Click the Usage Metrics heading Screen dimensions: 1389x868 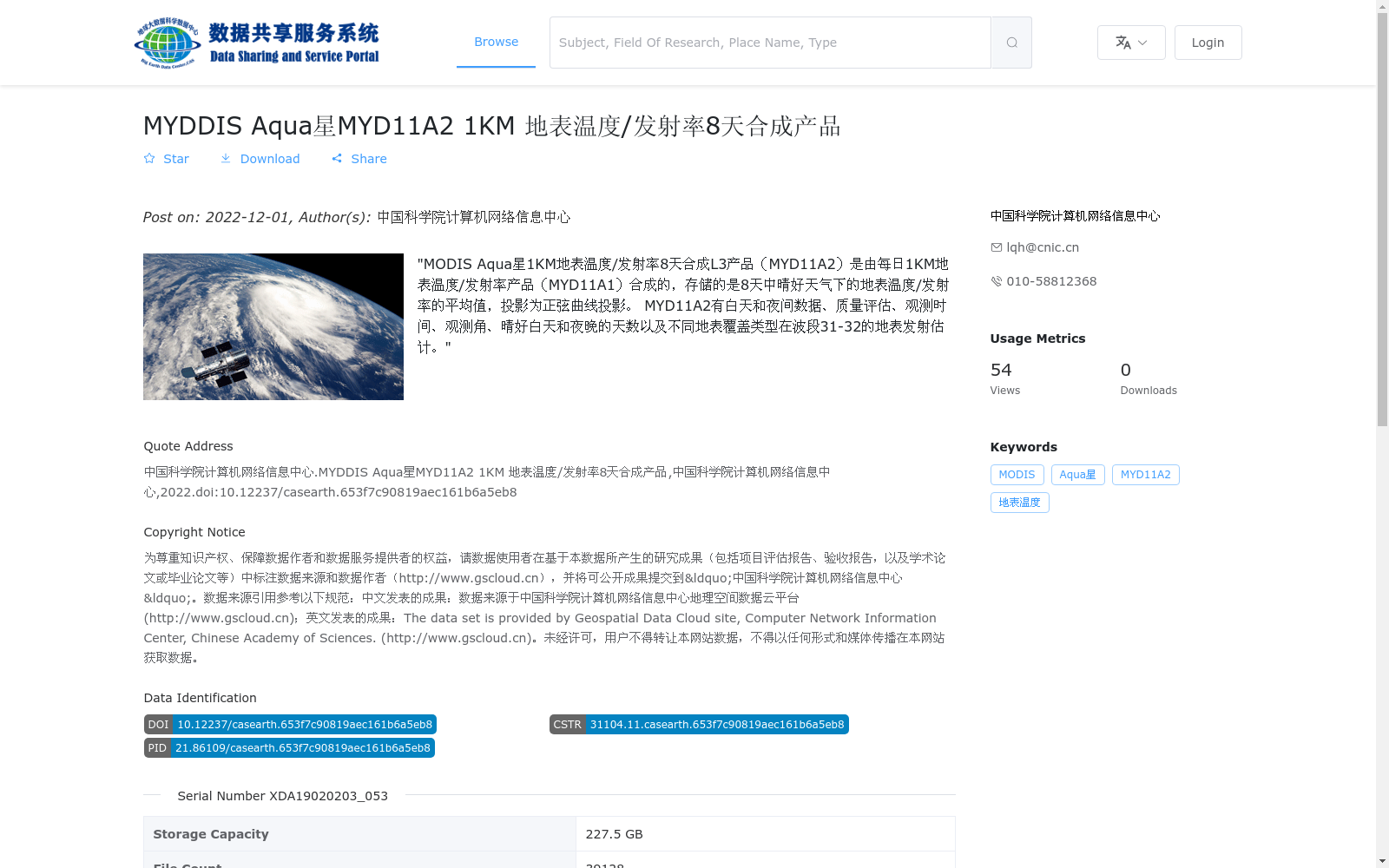tap(1037, 339)
